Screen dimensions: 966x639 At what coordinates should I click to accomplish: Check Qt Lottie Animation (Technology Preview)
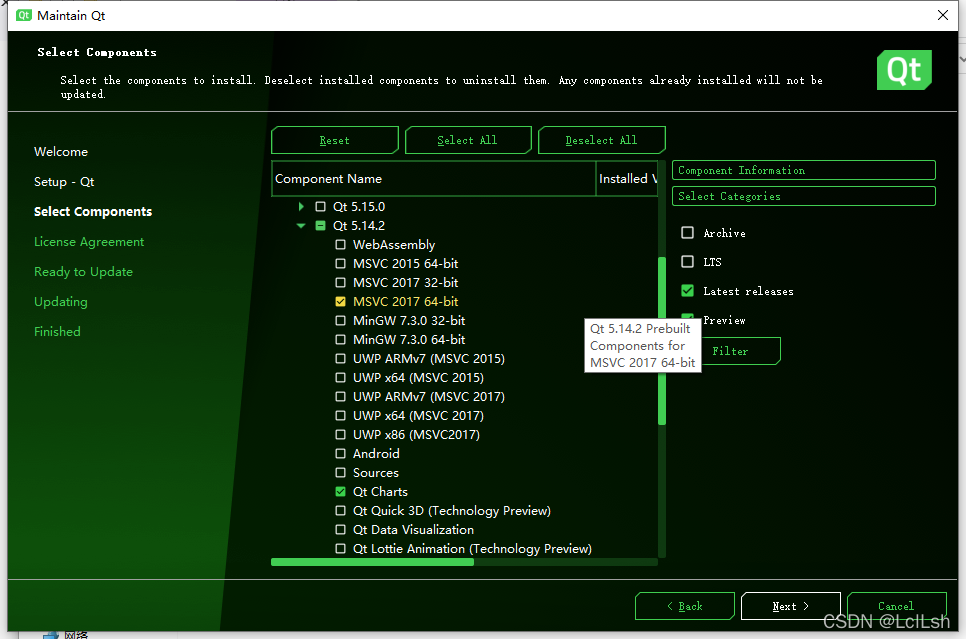tap(340, 548)
